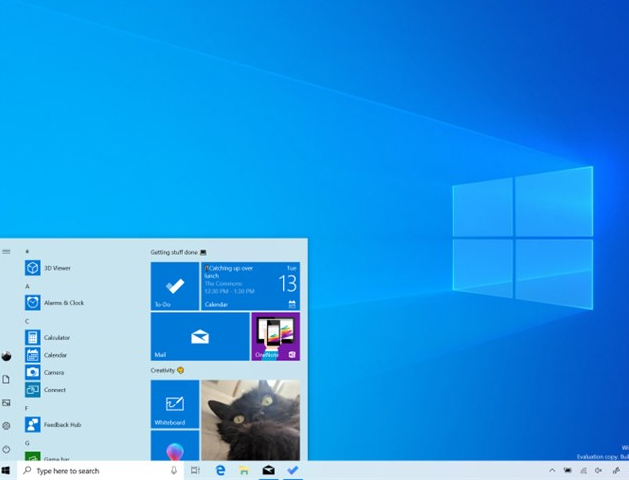Click the To-Do tile
629x481 pixels.
(175, 286)
